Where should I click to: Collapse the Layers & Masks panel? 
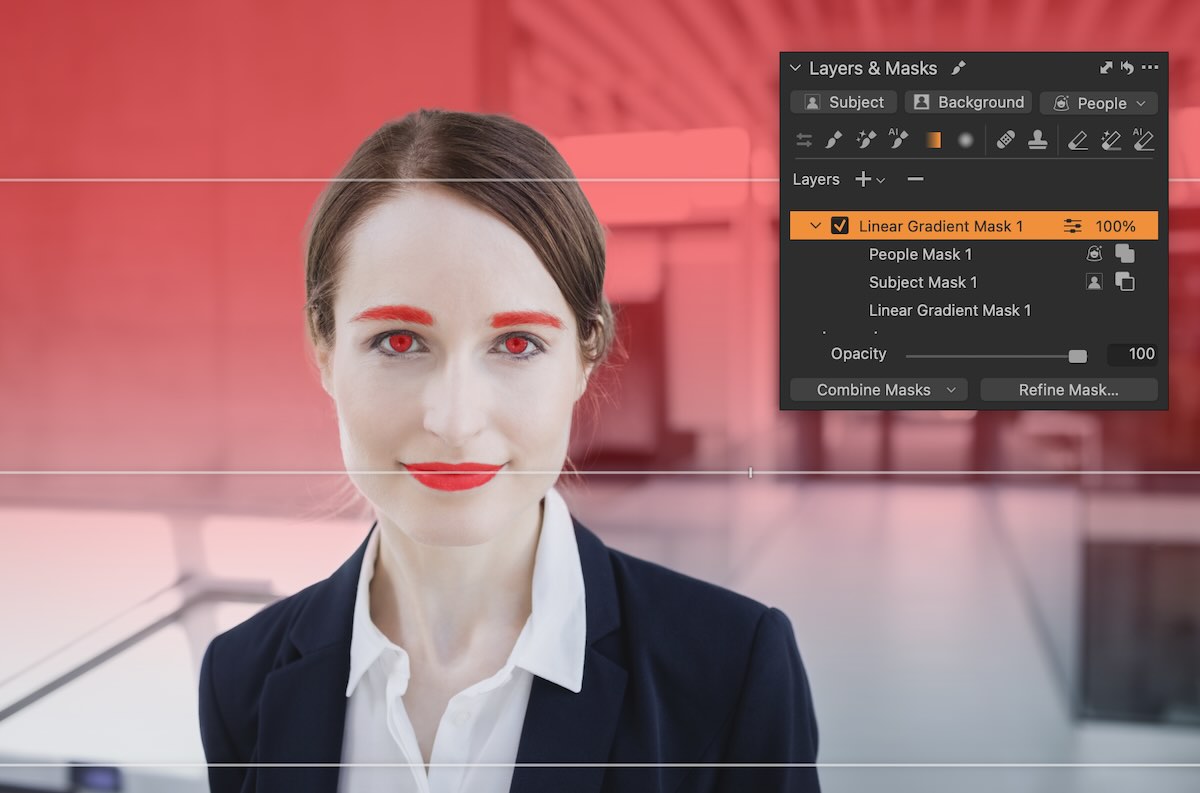click(x=794, y=68)
